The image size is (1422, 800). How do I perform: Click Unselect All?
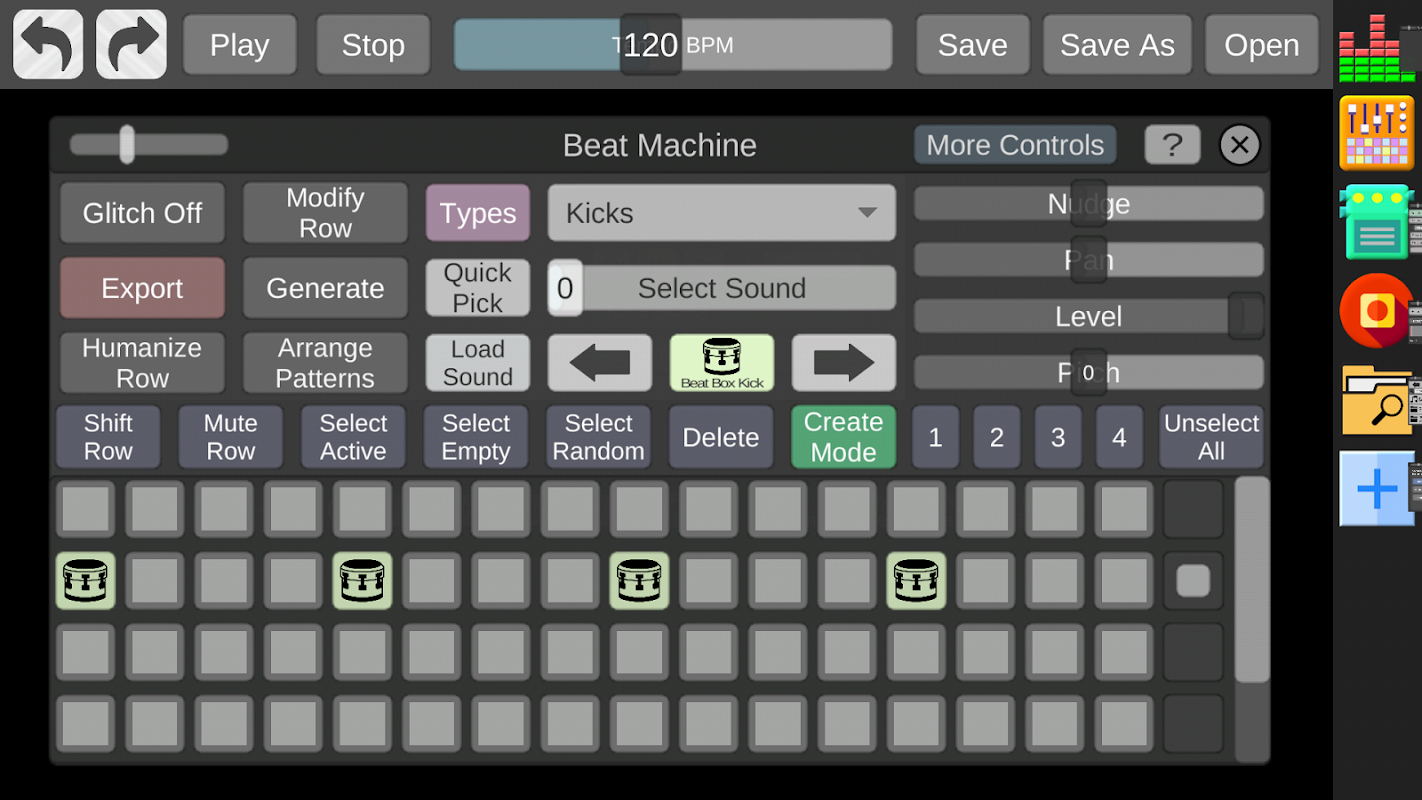tap(1211, 437)
